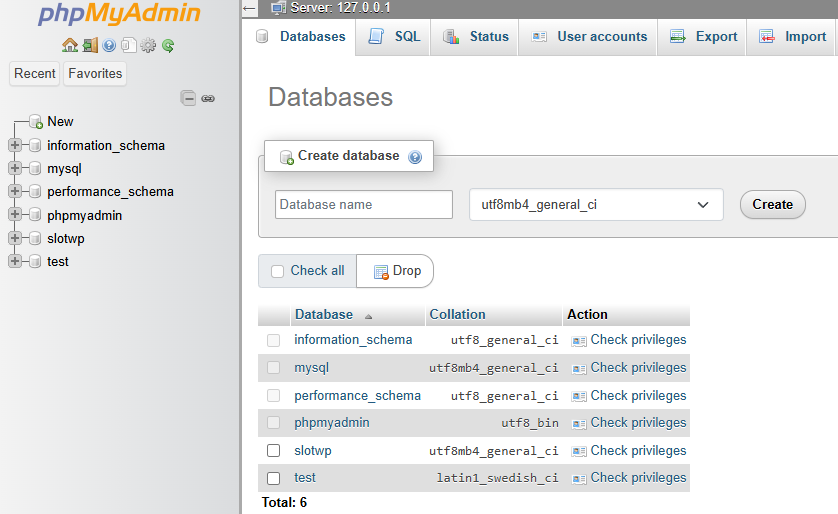Click the Drop button
Screen dimensions: 838x514
point(397,271)
